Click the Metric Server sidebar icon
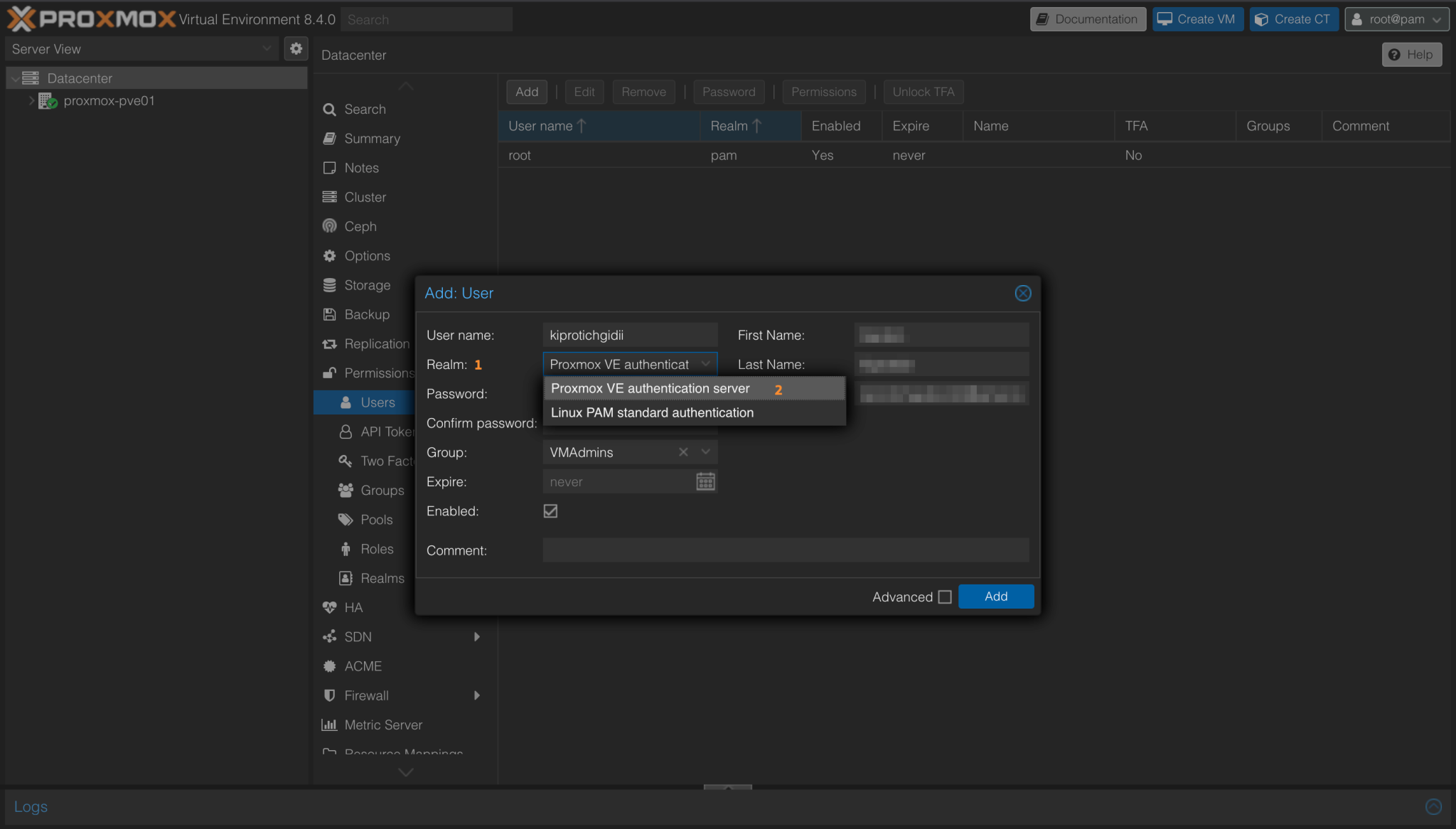This screenshot has height=829, width=1456. tap(329, 724)
